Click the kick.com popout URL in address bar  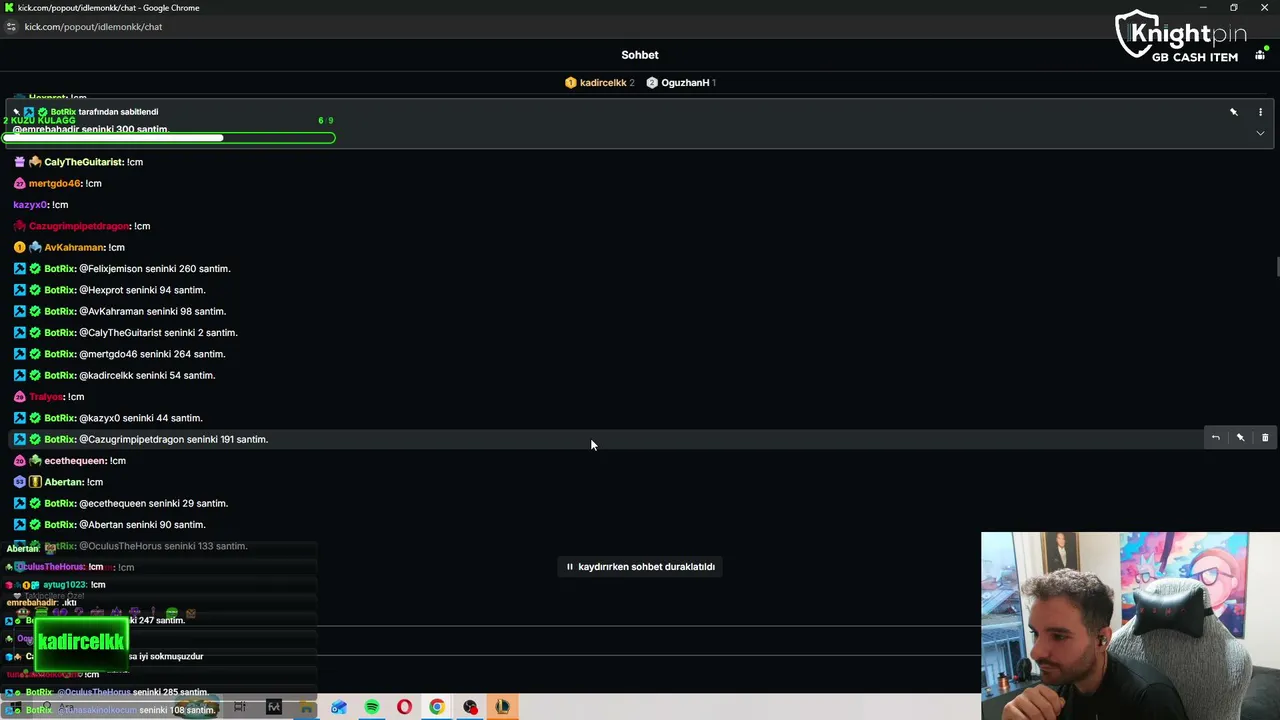coord(93,27)
